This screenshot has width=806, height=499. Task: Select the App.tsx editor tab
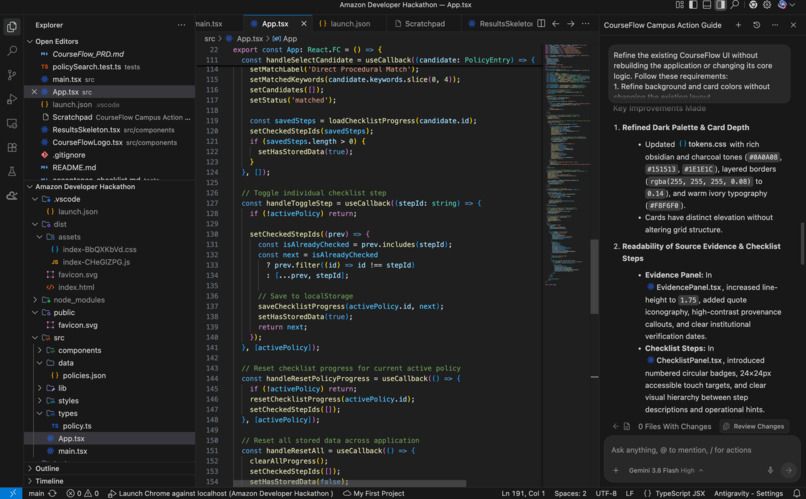(x=274, y=24)
